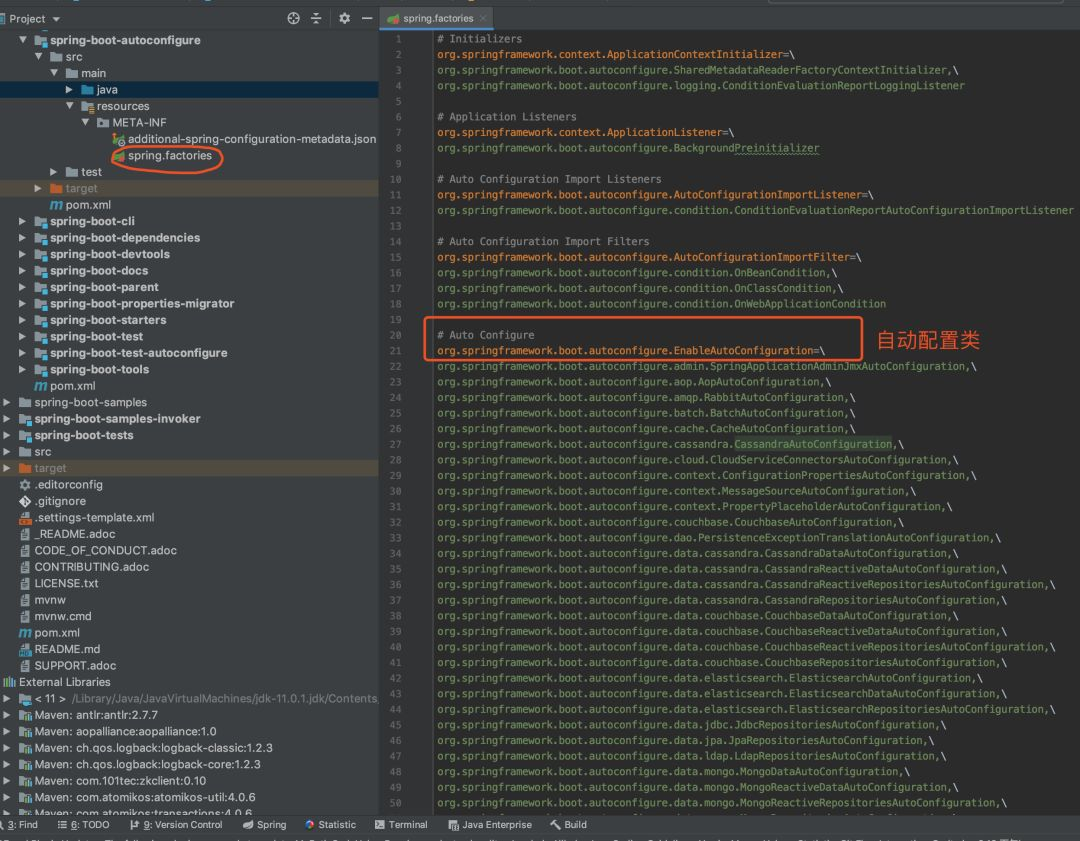The image size is (1080, 841).
Task: Select pom.xml under spring-boot-autoconfigure
Action: click(x=88, y=205)
